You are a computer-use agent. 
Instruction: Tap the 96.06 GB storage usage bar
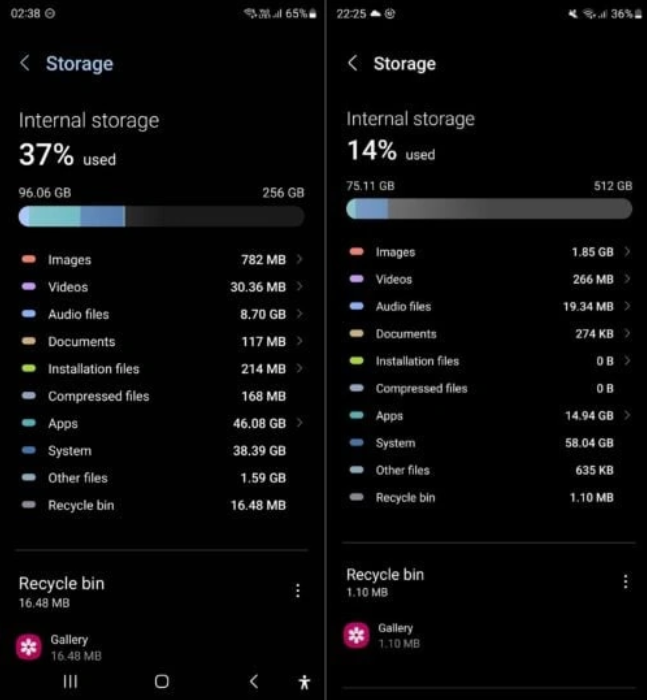[x=162, y=216]
